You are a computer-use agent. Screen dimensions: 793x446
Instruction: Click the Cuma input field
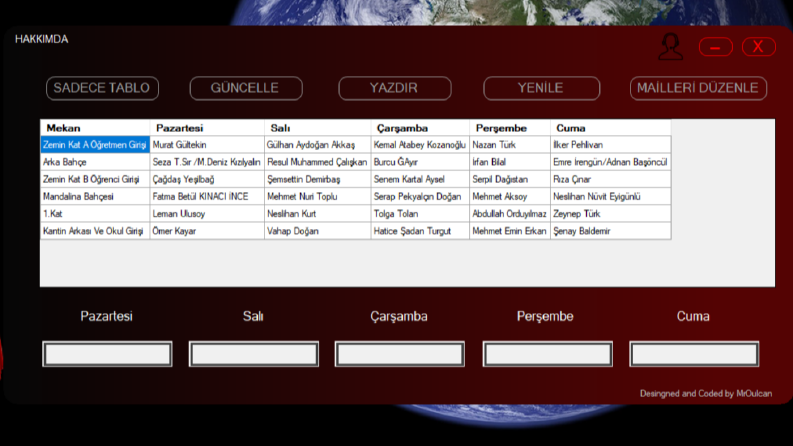click(694, 354)
